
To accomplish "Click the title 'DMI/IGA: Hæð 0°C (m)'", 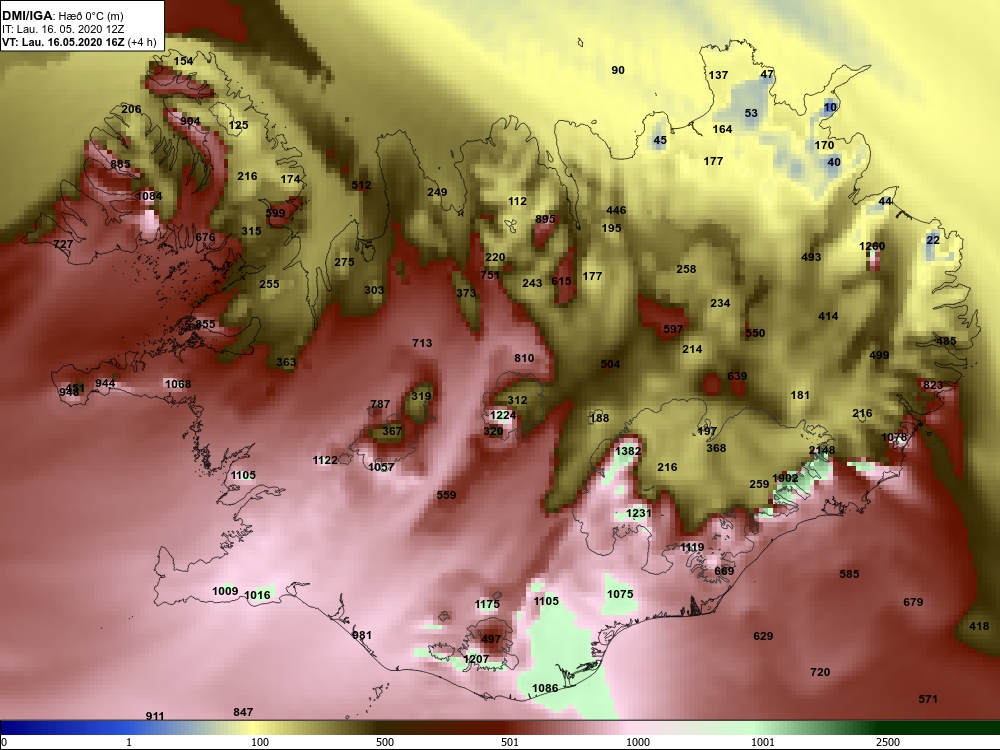I will (63, 16).
